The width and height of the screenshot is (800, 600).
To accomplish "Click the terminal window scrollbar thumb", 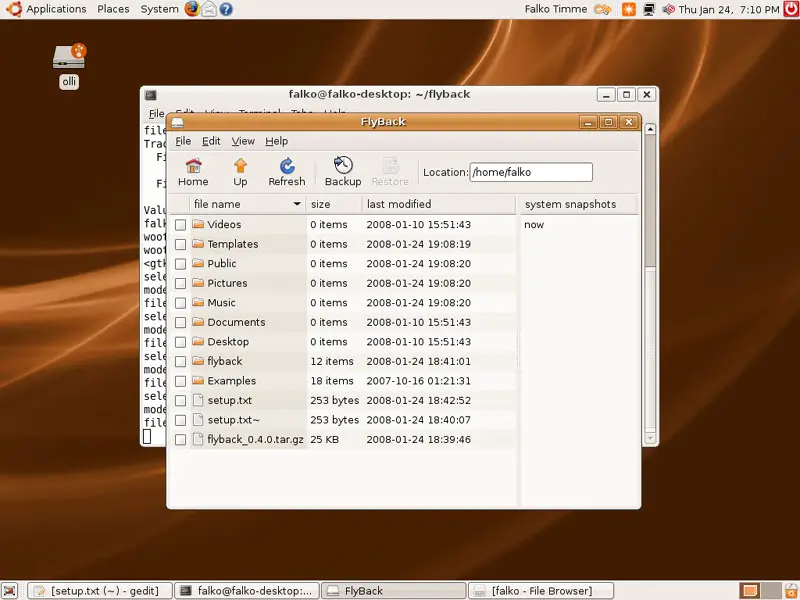I will [650, 202].
